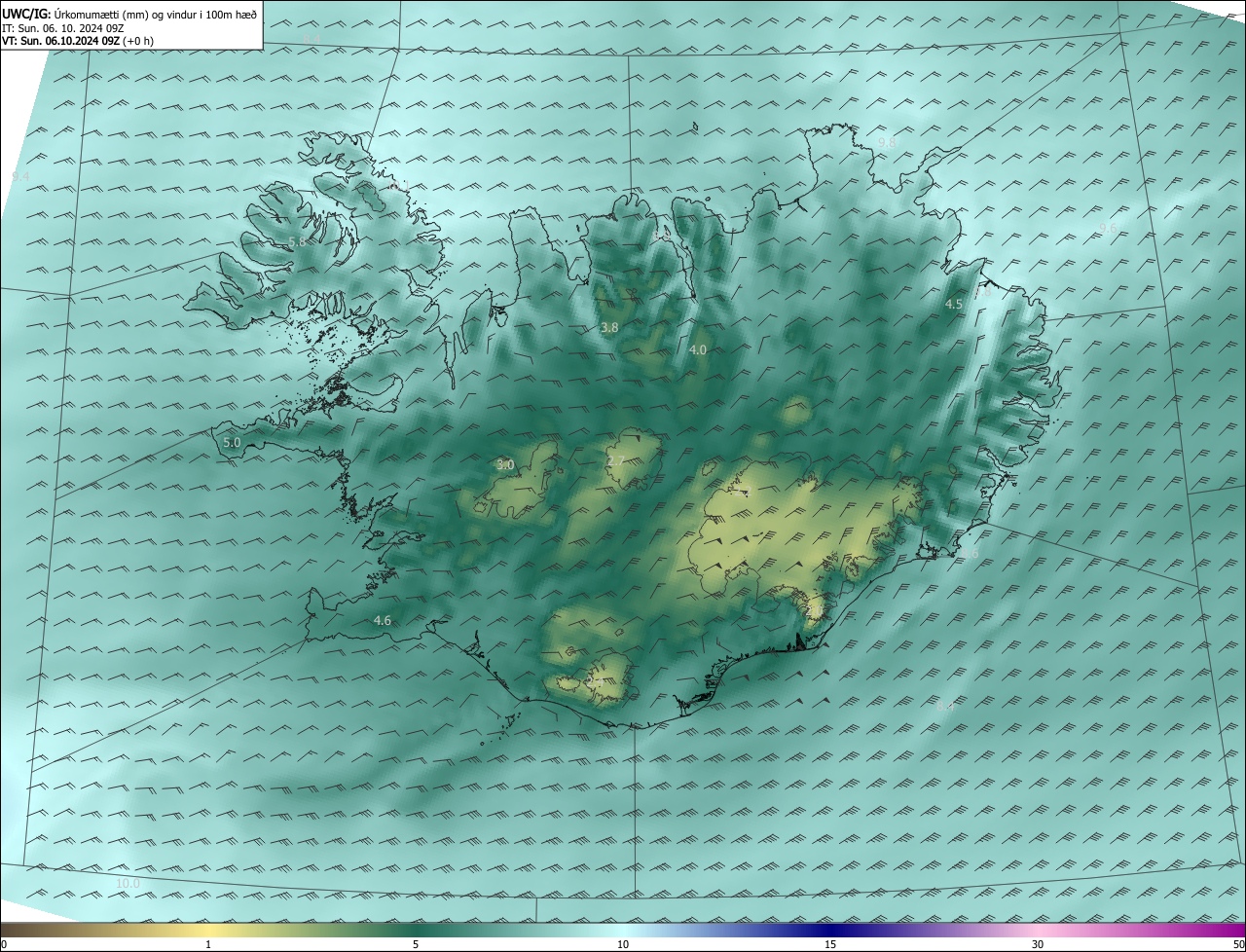The width and height of the screenshot is (1246, 952).
Task: Click the 9.8 value label in the northeast
Action: pyautogui.click(x=887, y=142)
